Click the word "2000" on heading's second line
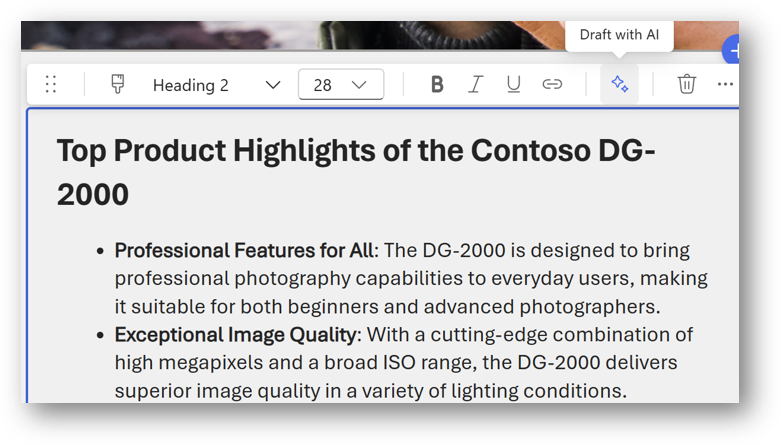 click(93, 195)
